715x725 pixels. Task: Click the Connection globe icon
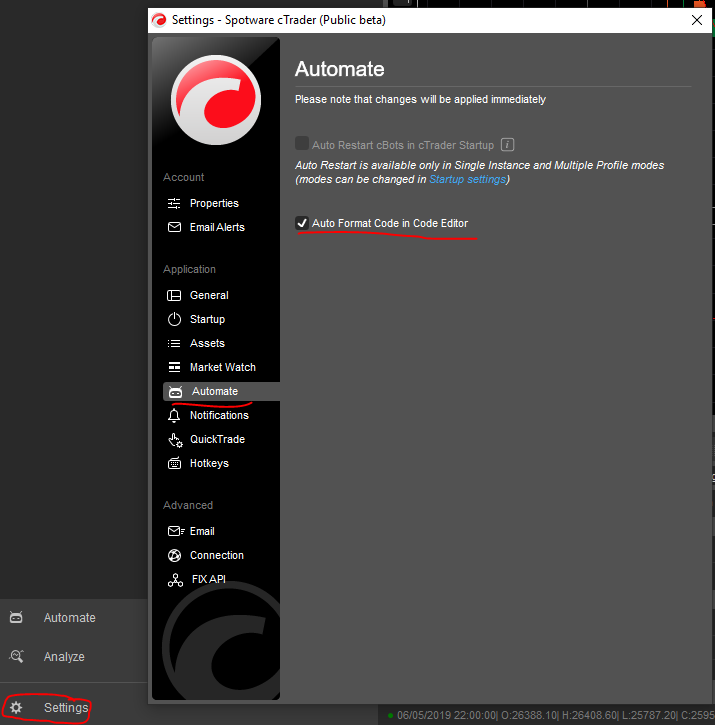[x=174, y=555]
